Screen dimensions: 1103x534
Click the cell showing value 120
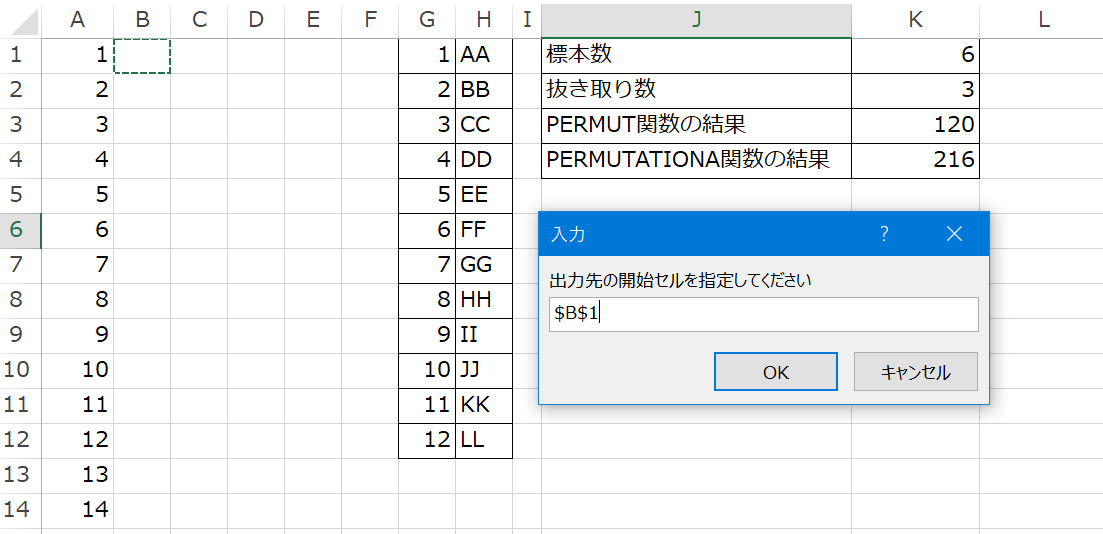coord(915,125)
